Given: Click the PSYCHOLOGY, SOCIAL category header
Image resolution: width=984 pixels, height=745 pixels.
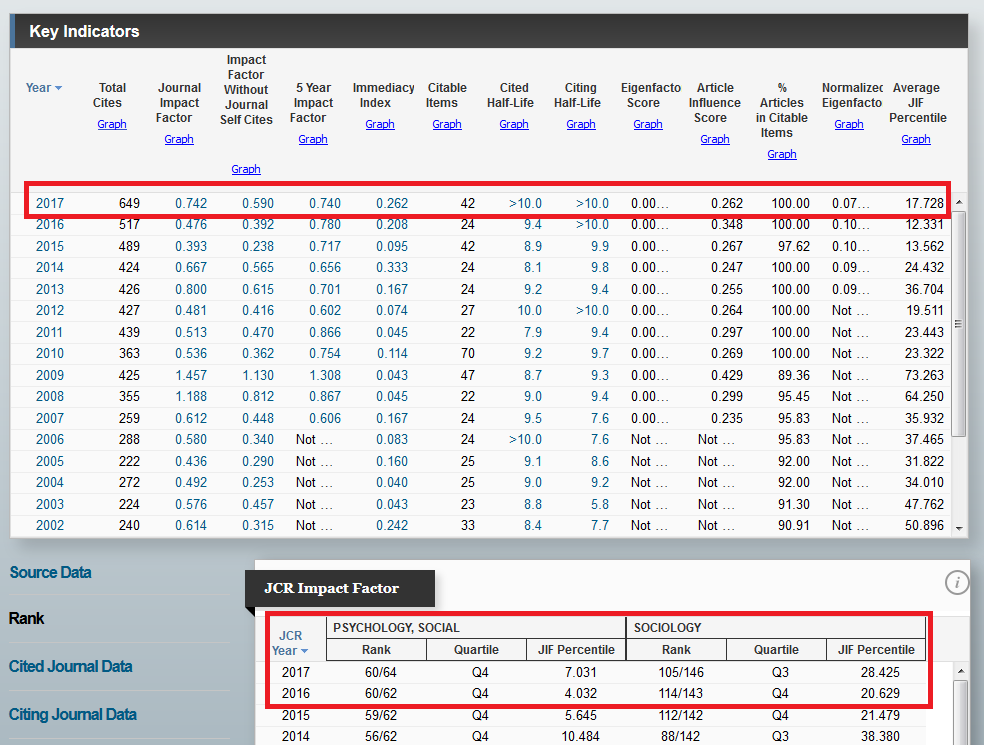Looking at the screenshot, I should point(396,628).
